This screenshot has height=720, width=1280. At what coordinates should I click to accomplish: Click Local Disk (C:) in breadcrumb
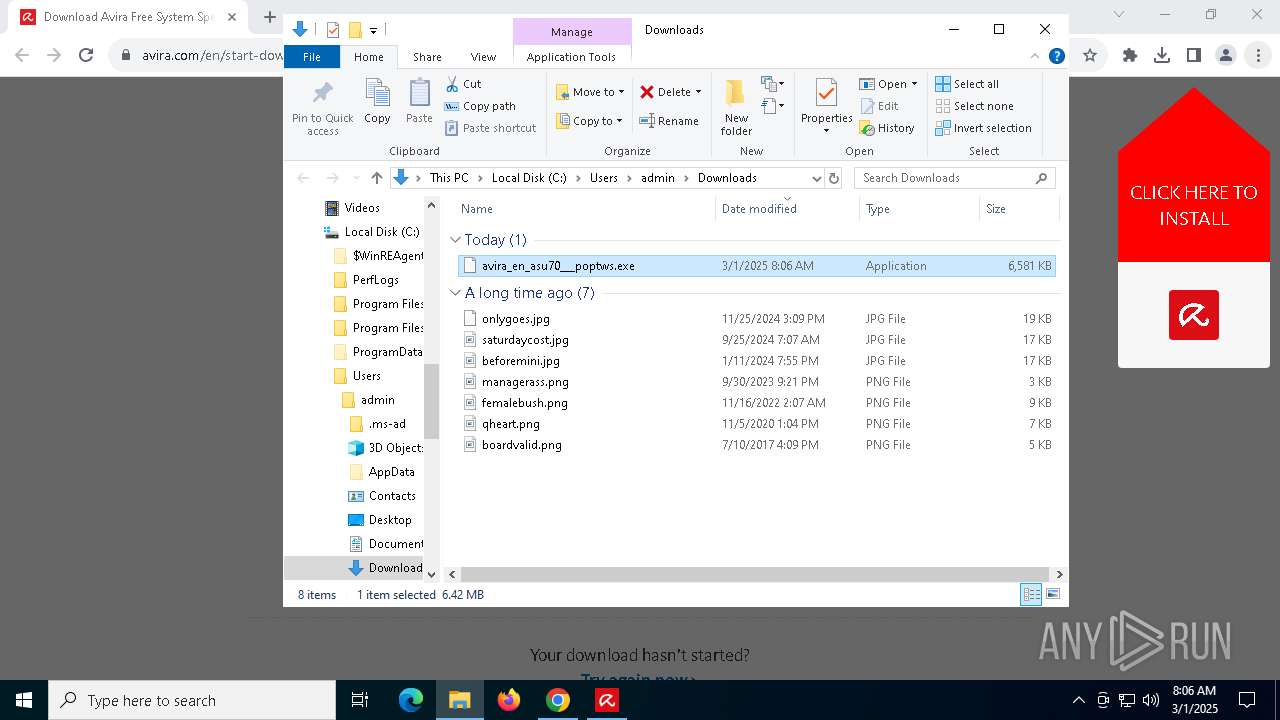tap(529, 178)
